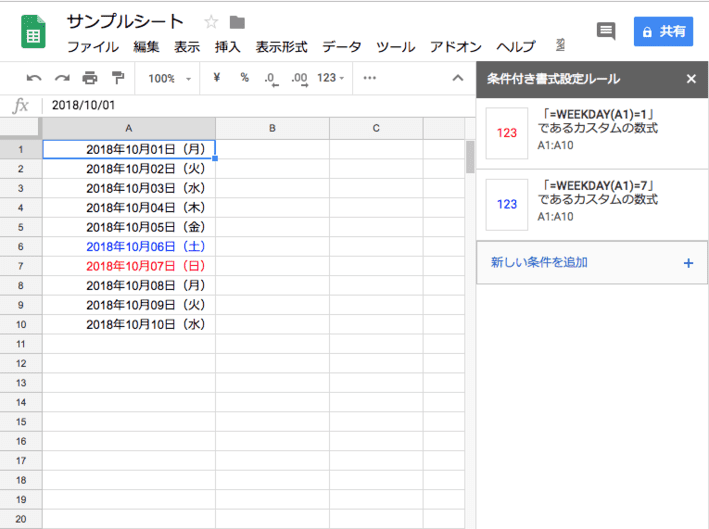Open the 123 number format dropdown
This screenshot has height=529, width=709.
pyautogui.click(x=331, y=78)
